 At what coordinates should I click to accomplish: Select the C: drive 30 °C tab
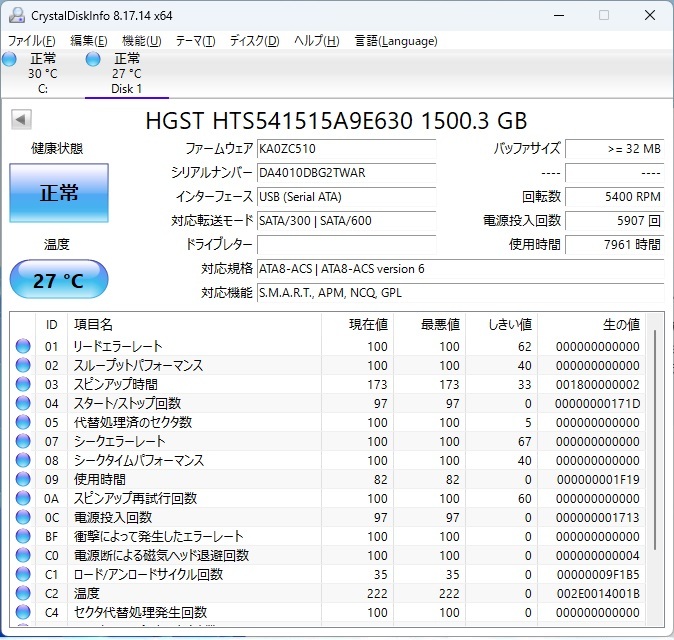pos(43,73)
